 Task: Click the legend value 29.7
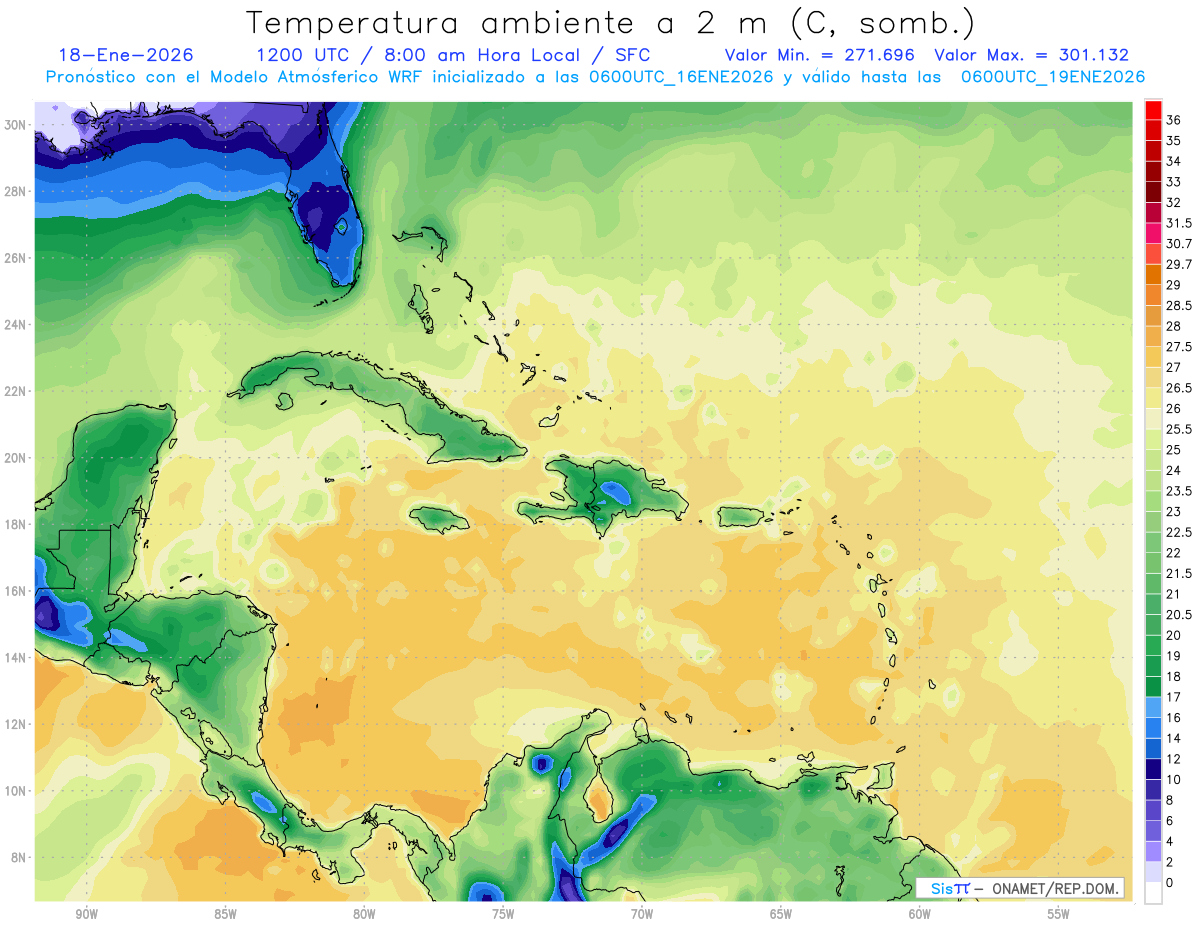[1179, 264]
